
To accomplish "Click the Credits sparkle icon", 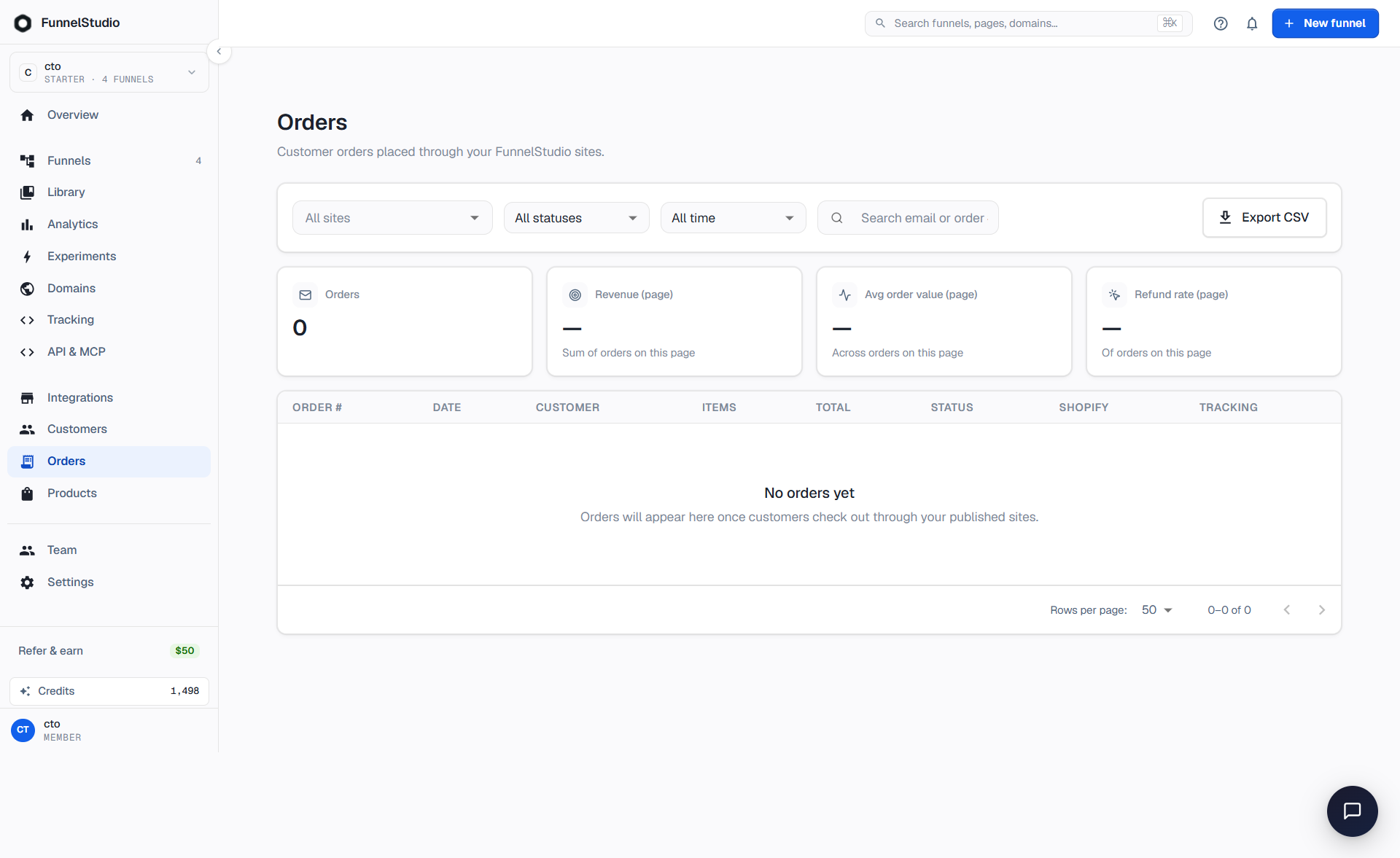I will click(25, 691).
